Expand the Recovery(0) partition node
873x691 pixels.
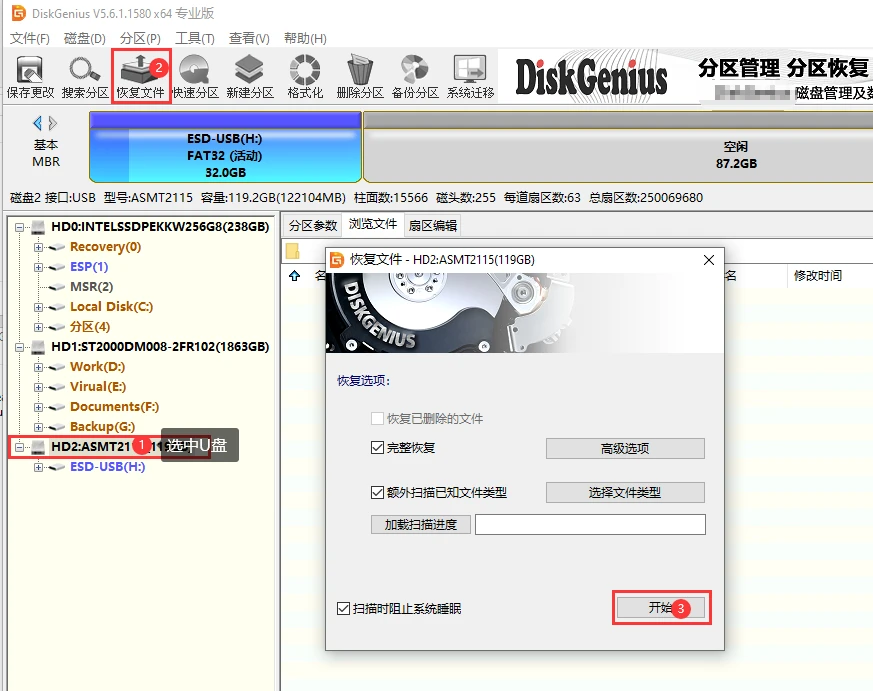coord(38,247)
